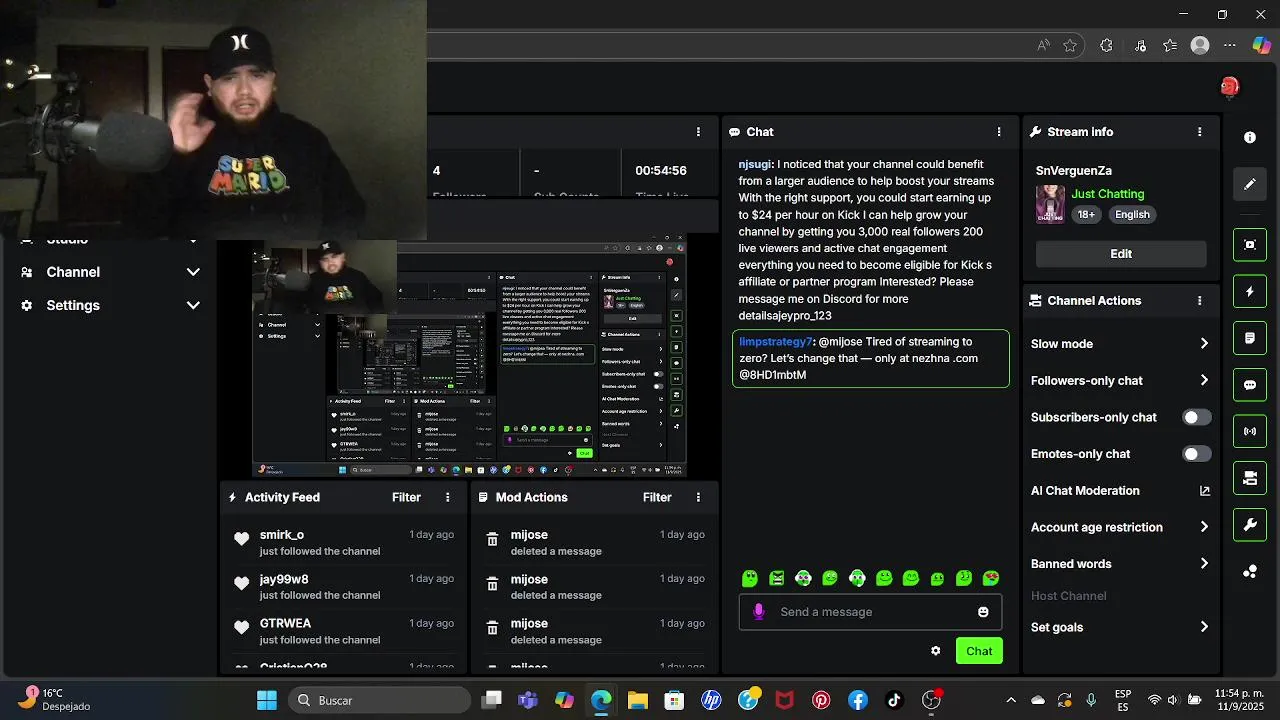Image resolution: width=1280 pixels, height=720 pixels.
Task: Click the lightning bolt icon in right sidebar
Action: (x=1250, y=292)
